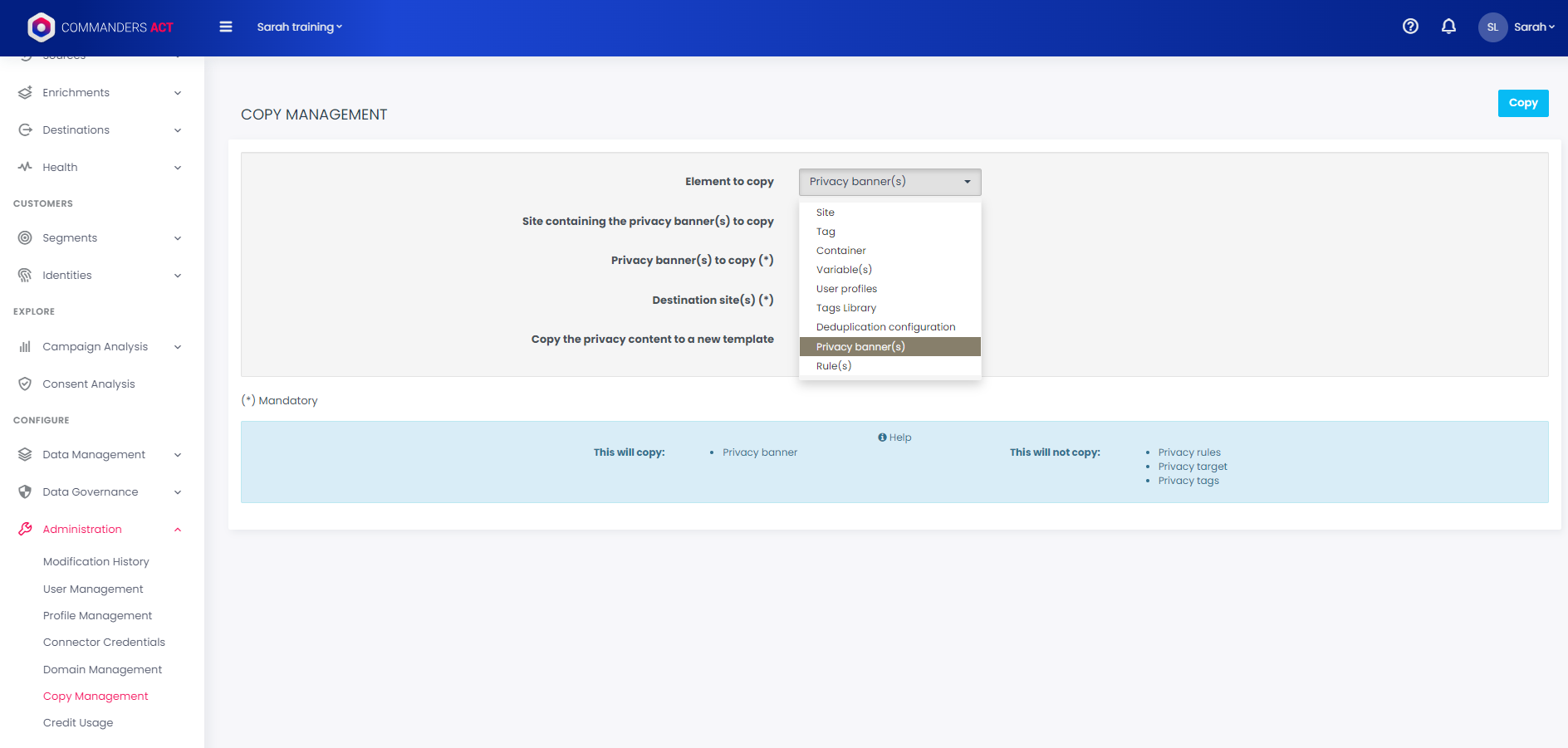The height and width of the screenshot is (748, 1568).
Task: Click the Enrichments layers icon
Action: click(25, 92)
